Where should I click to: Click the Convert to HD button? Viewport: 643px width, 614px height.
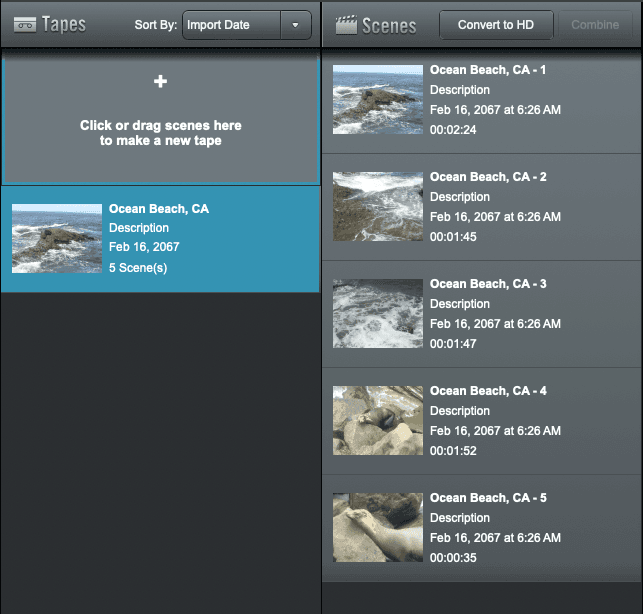point(496,25)
